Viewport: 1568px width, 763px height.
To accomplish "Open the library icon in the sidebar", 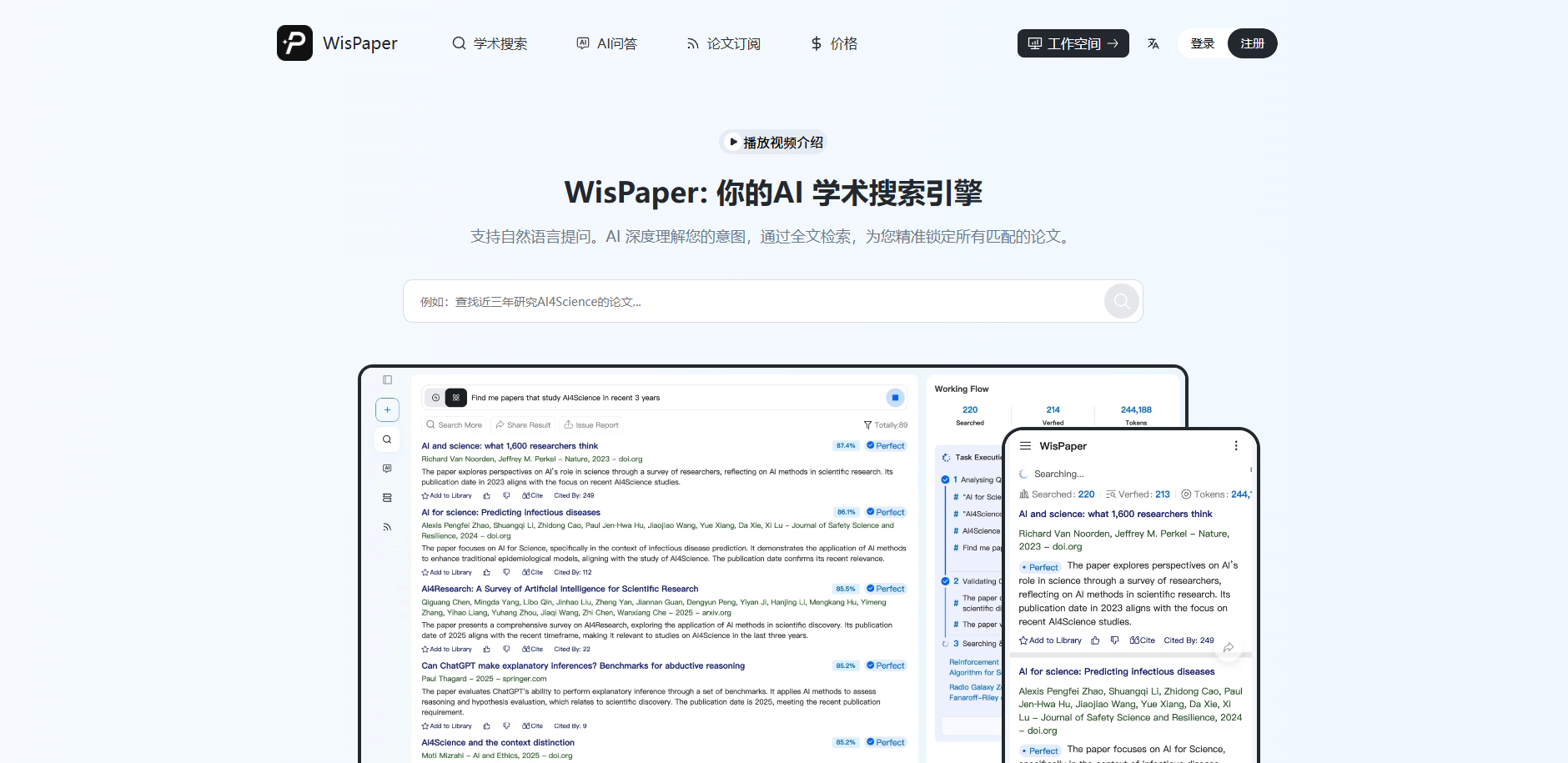I will [x=387, y=497].
